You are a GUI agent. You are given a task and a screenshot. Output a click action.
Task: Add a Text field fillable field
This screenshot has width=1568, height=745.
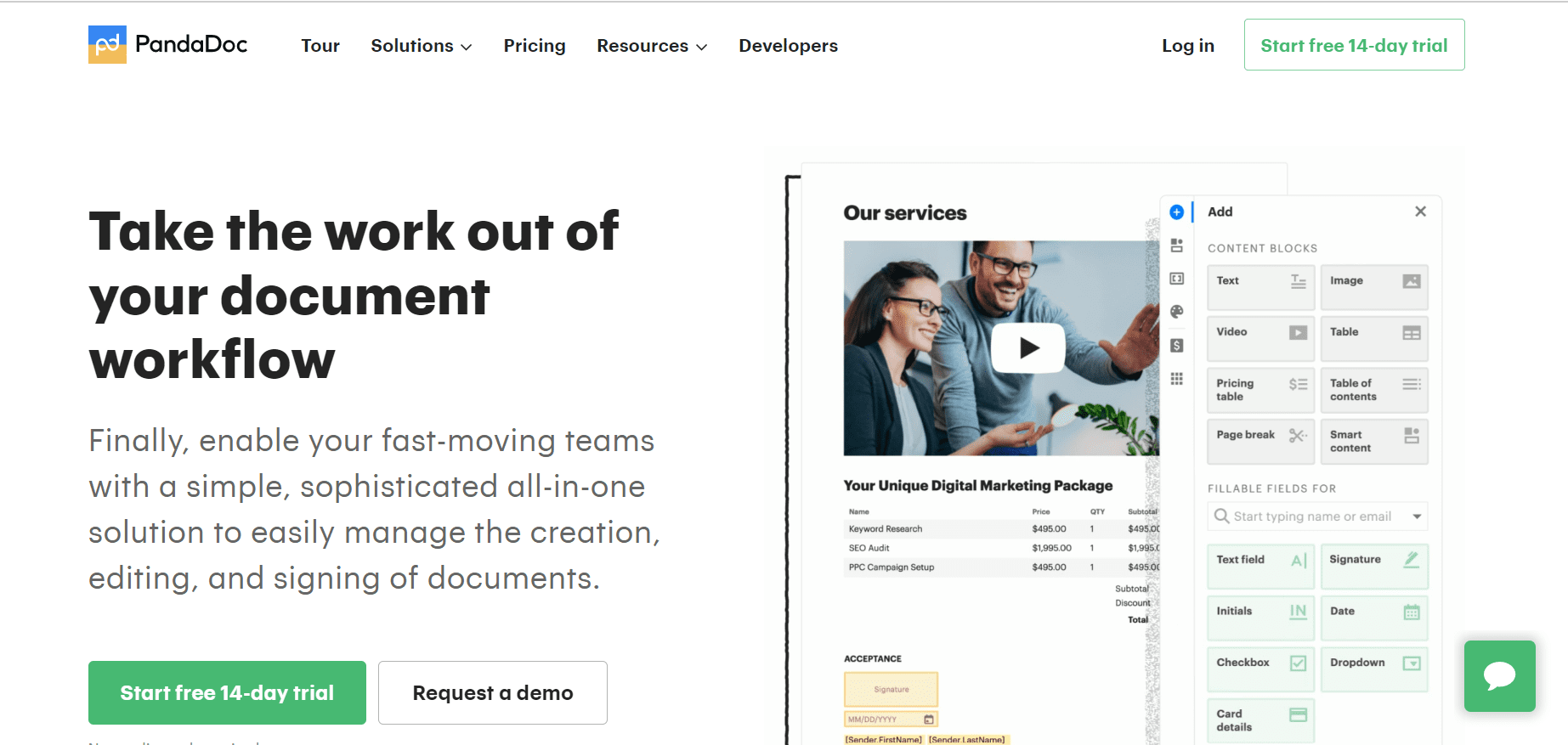[x=1261, y=567]
